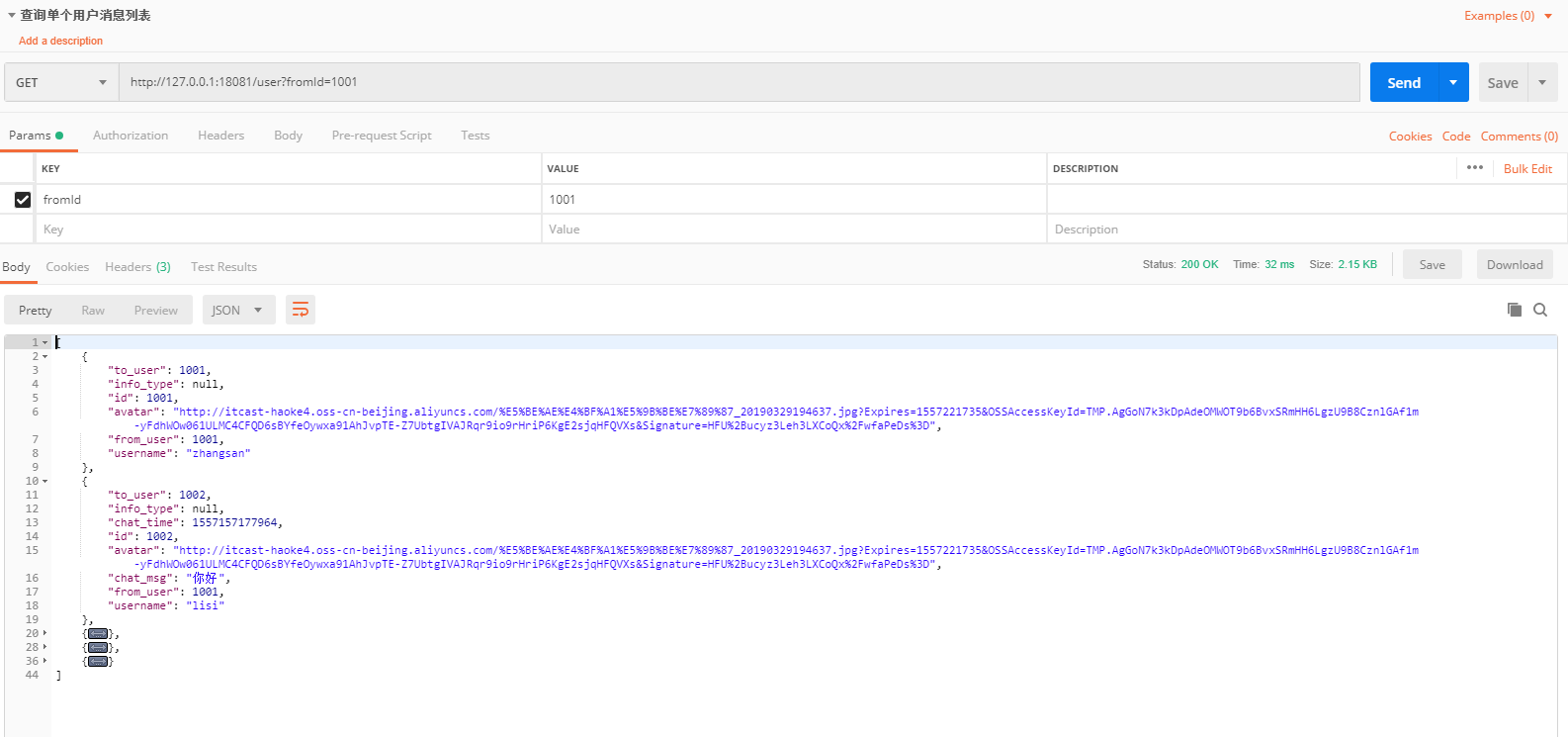This screenshot has height=737, width=1568.
Task: Click the response Save button
Action: (1432, 264)
